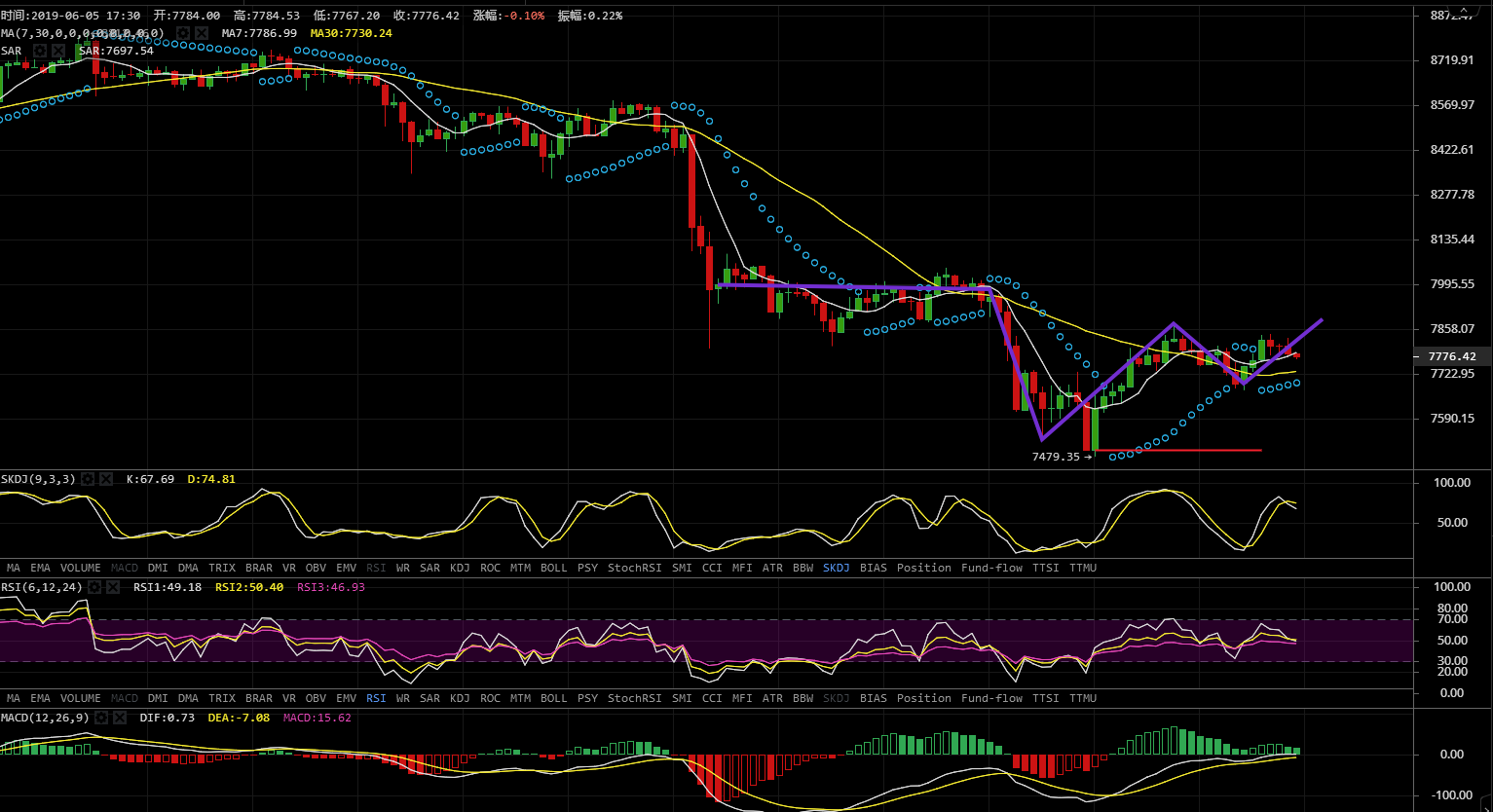1493x812 pixels.
Task: Select SMI tab in the RSI-highlighted indicator row
Action: [682, 698]
